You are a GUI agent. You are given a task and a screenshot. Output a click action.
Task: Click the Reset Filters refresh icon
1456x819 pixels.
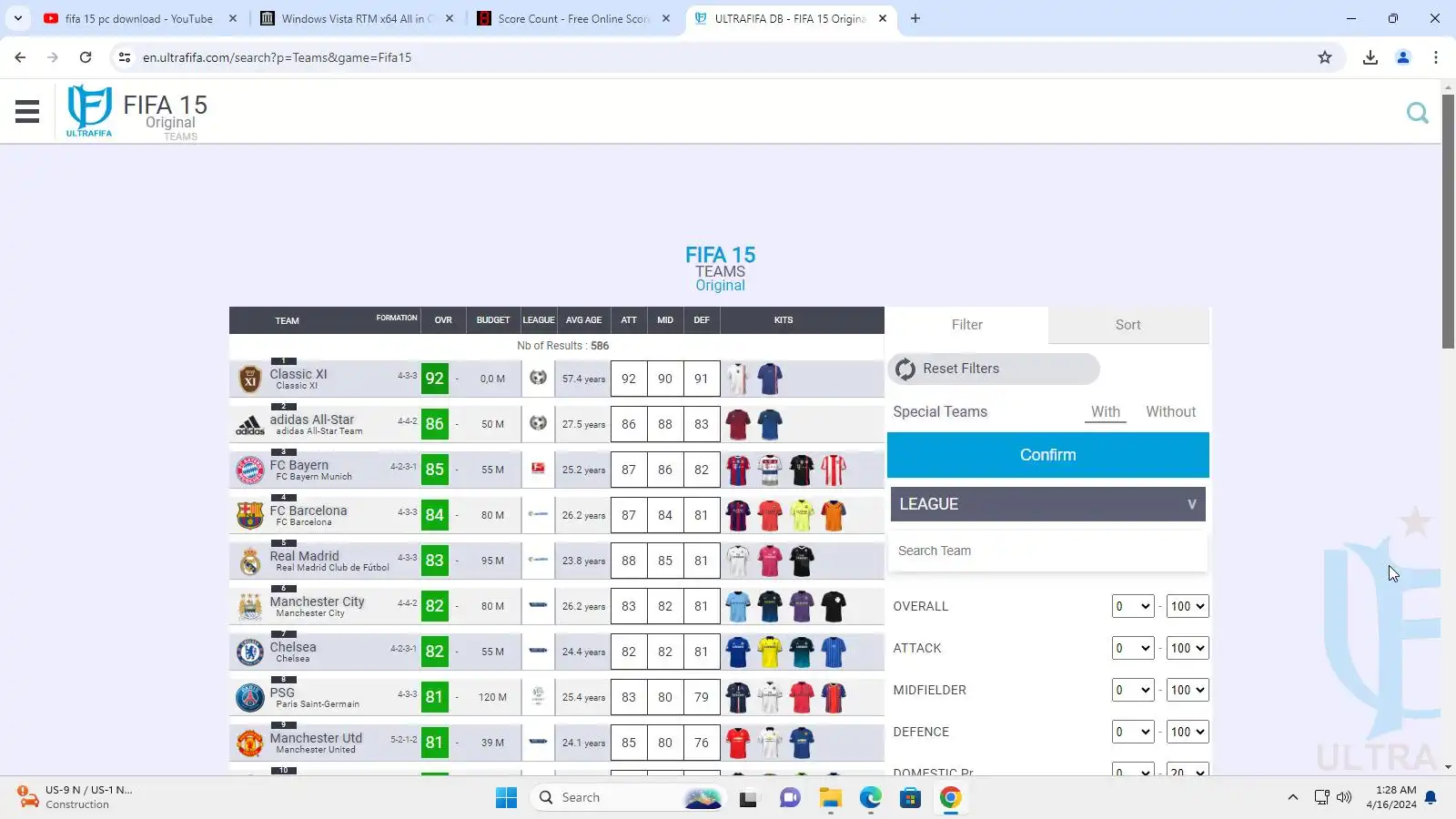(905, 369)
